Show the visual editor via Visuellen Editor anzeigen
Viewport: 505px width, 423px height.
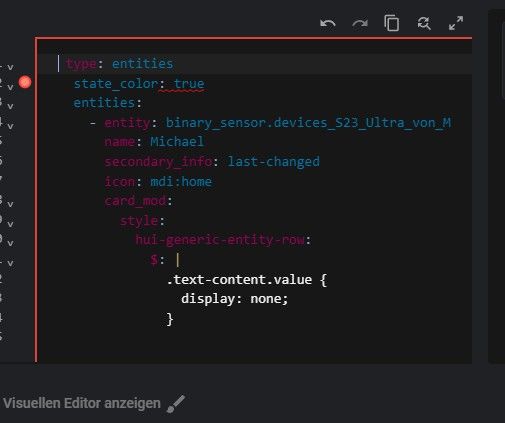click(82, 403)
